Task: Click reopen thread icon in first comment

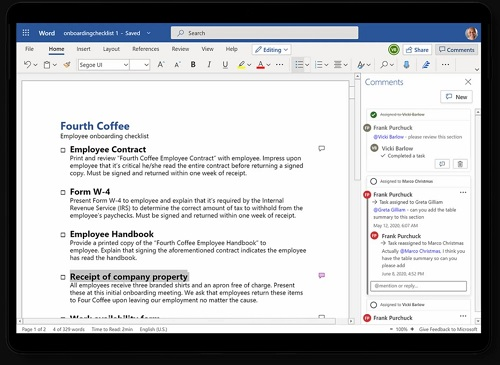Action: (442, 164)
